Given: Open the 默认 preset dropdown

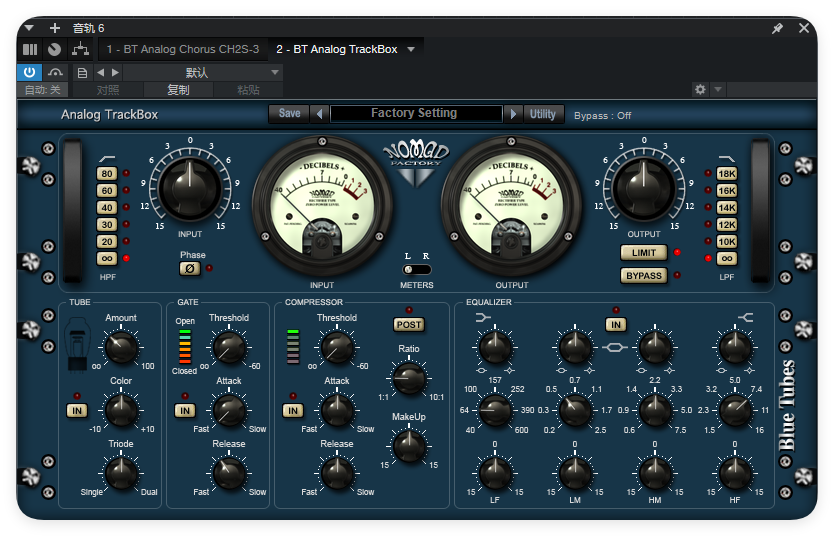Looking at the screenshot, I should (202, 72).
